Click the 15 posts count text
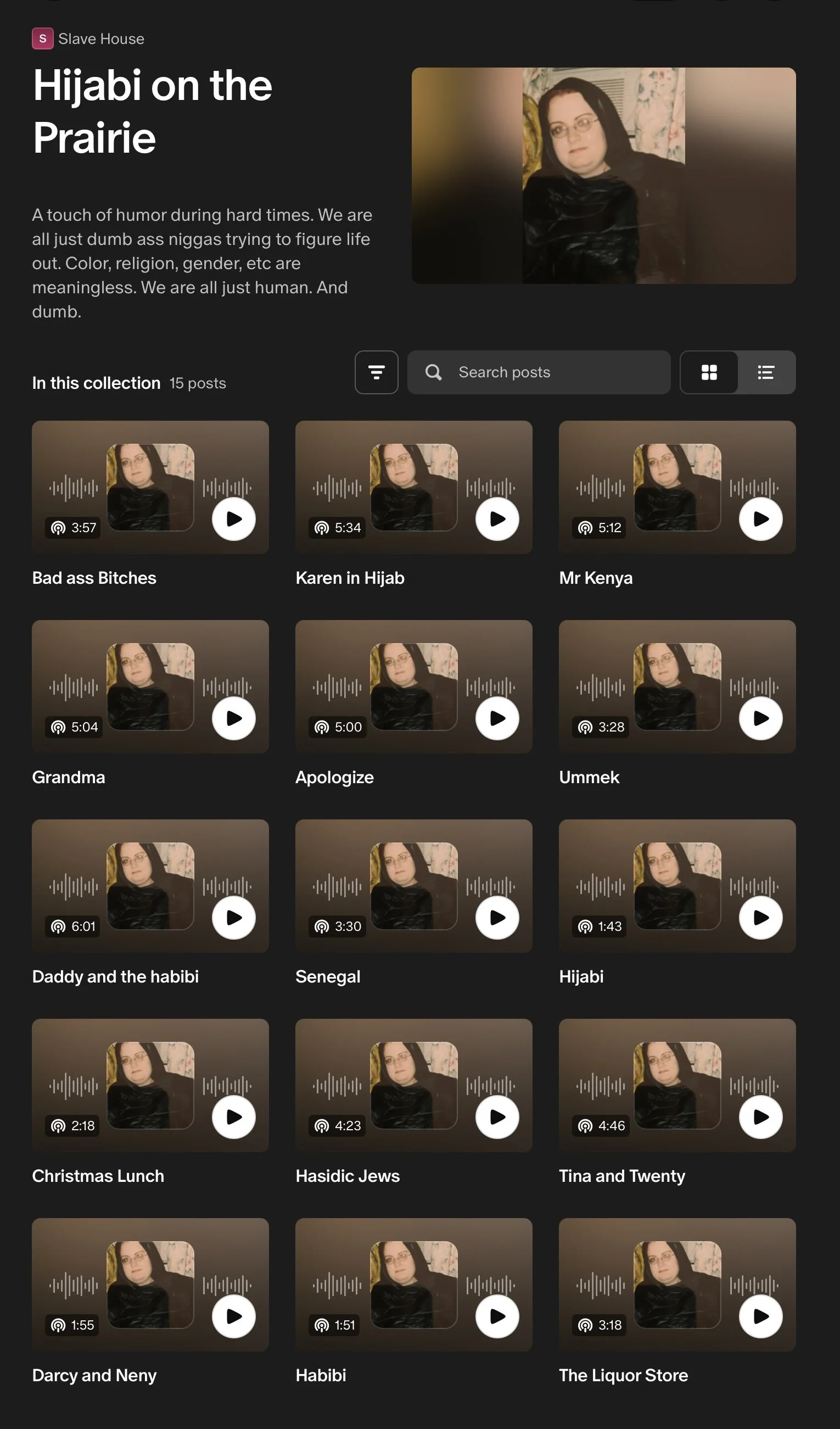This screenshot has width=840, height=1429. coord(198,383)
